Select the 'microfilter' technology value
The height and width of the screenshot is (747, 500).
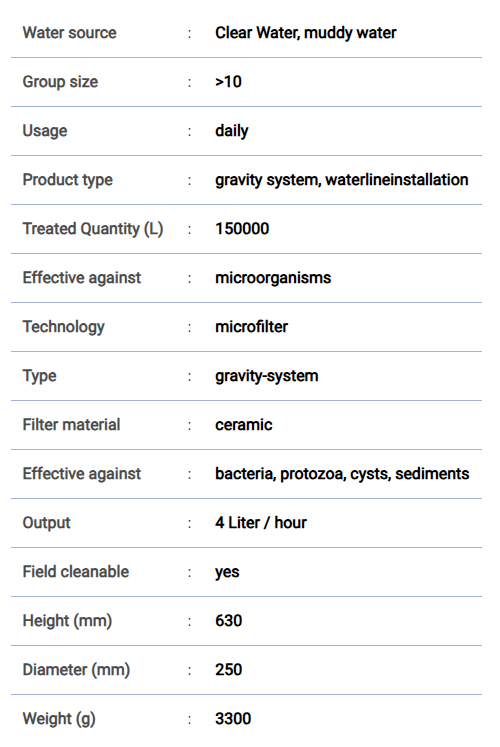(251, 327)
